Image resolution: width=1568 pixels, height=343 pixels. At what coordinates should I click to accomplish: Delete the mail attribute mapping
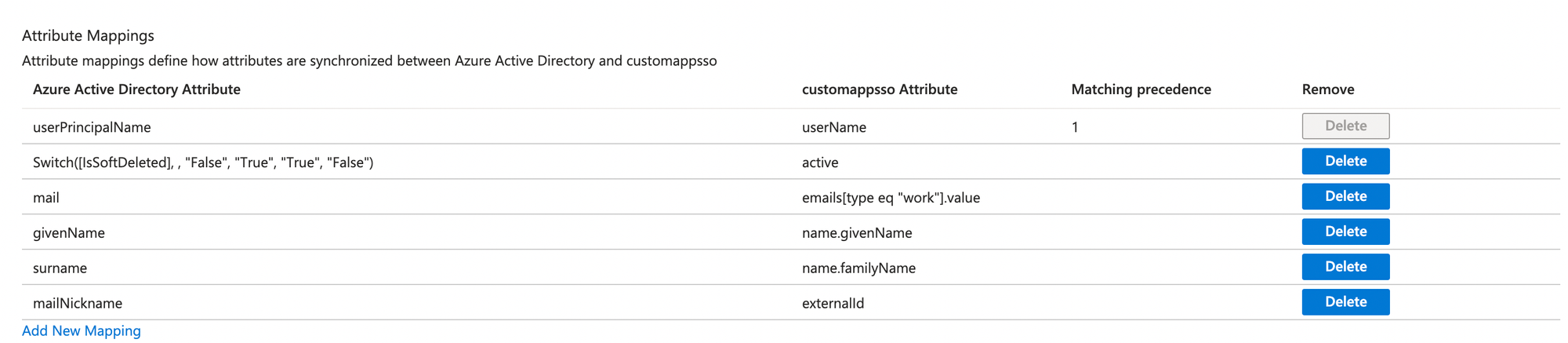(x=1345, y=196)
